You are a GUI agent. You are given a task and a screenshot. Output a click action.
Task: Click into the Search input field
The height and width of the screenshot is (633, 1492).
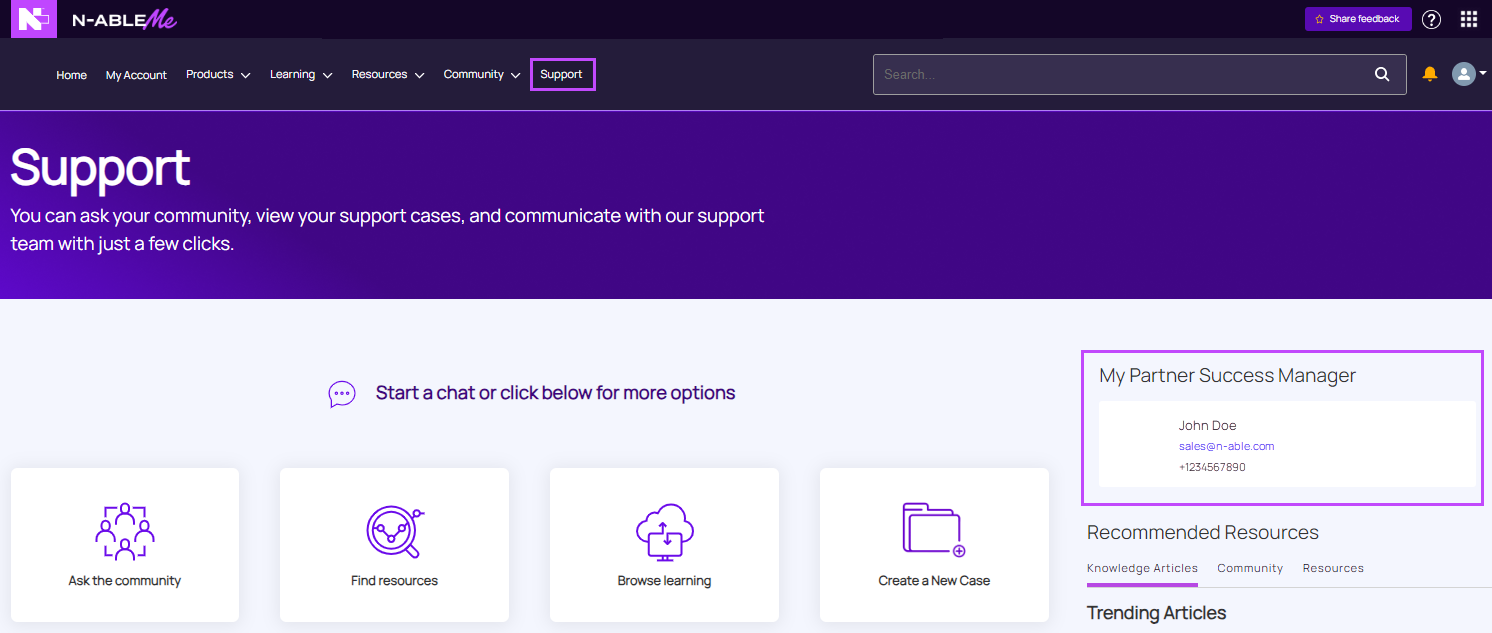(x=1120, y=74)
